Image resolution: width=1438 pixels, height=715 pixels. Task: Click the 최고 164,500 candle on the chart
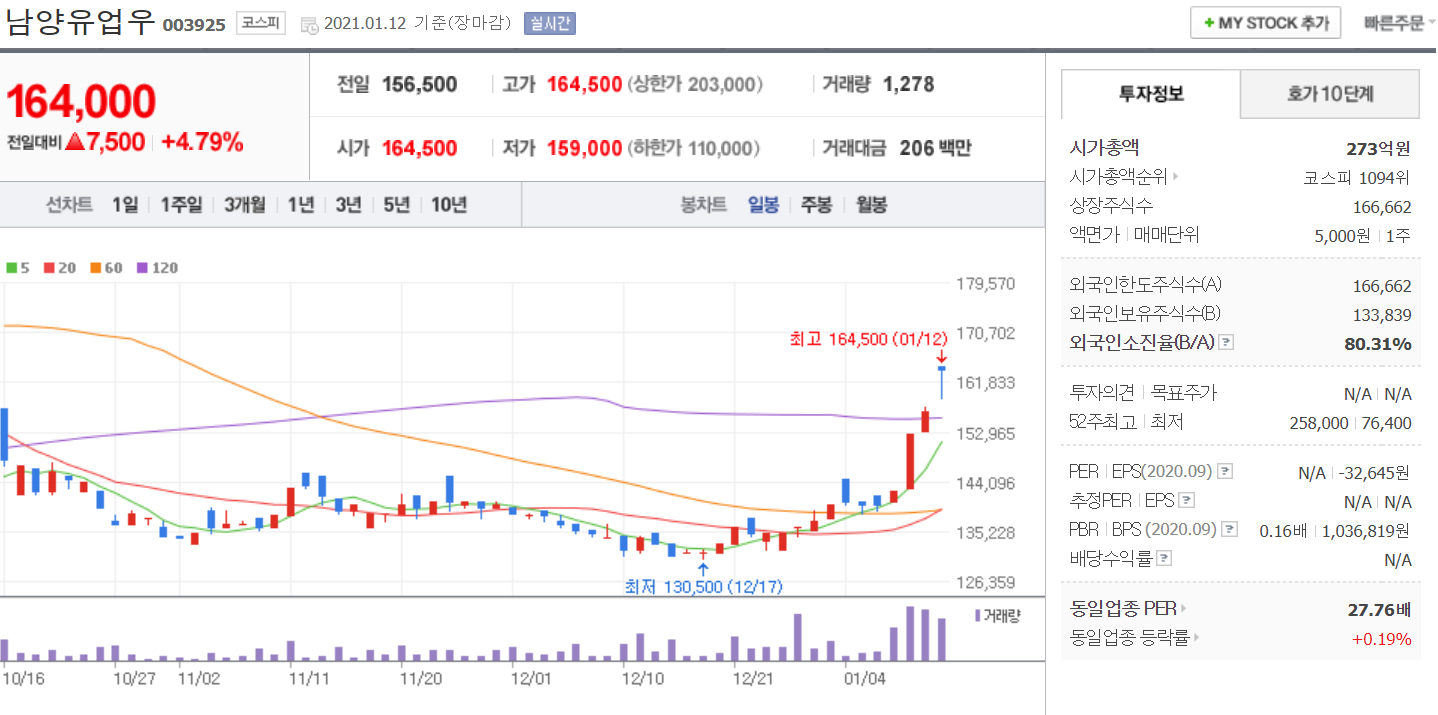tap(941, 382)
